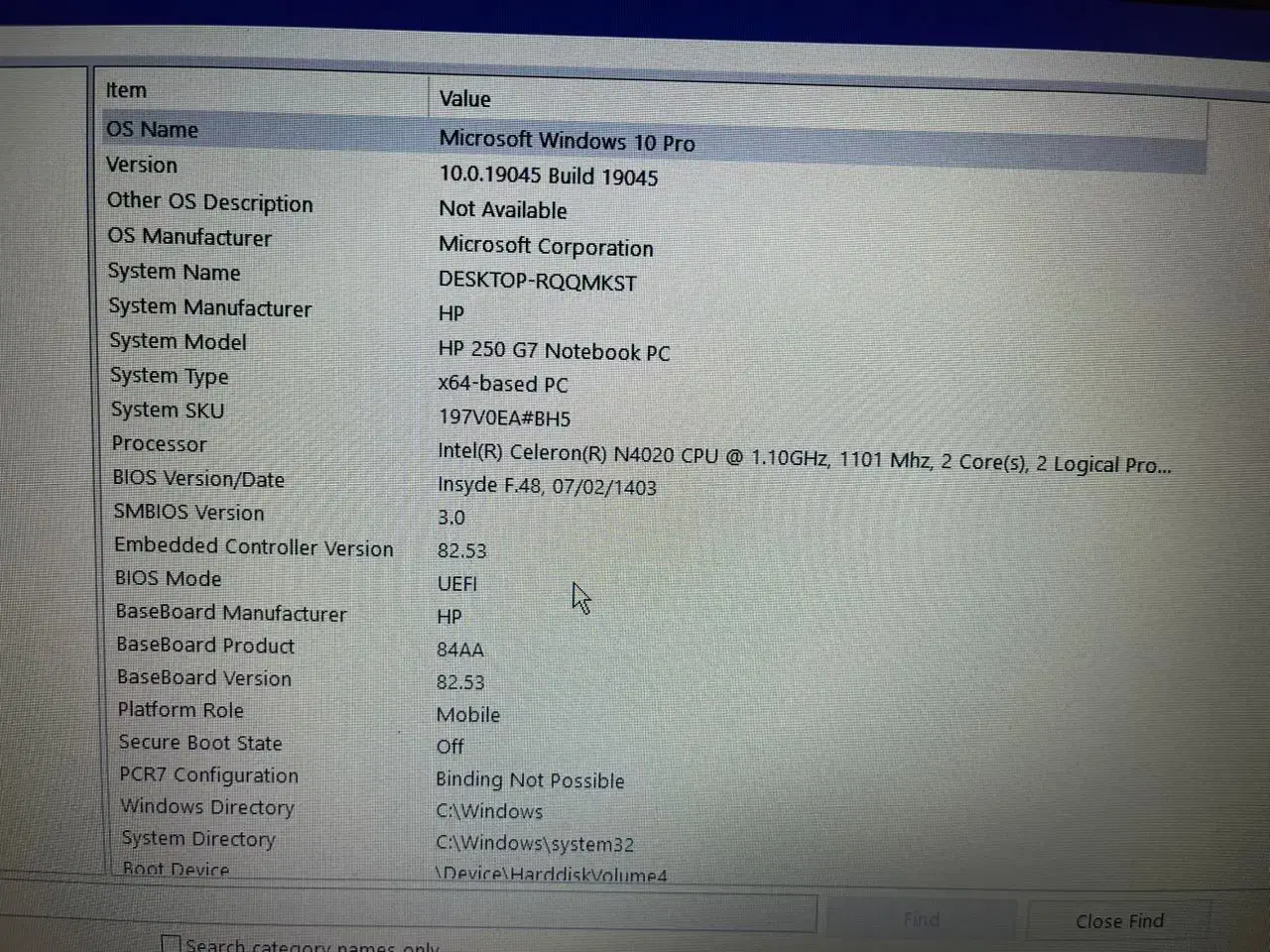
Task: Select the Windows Directory item
Action: coord(207,807)
